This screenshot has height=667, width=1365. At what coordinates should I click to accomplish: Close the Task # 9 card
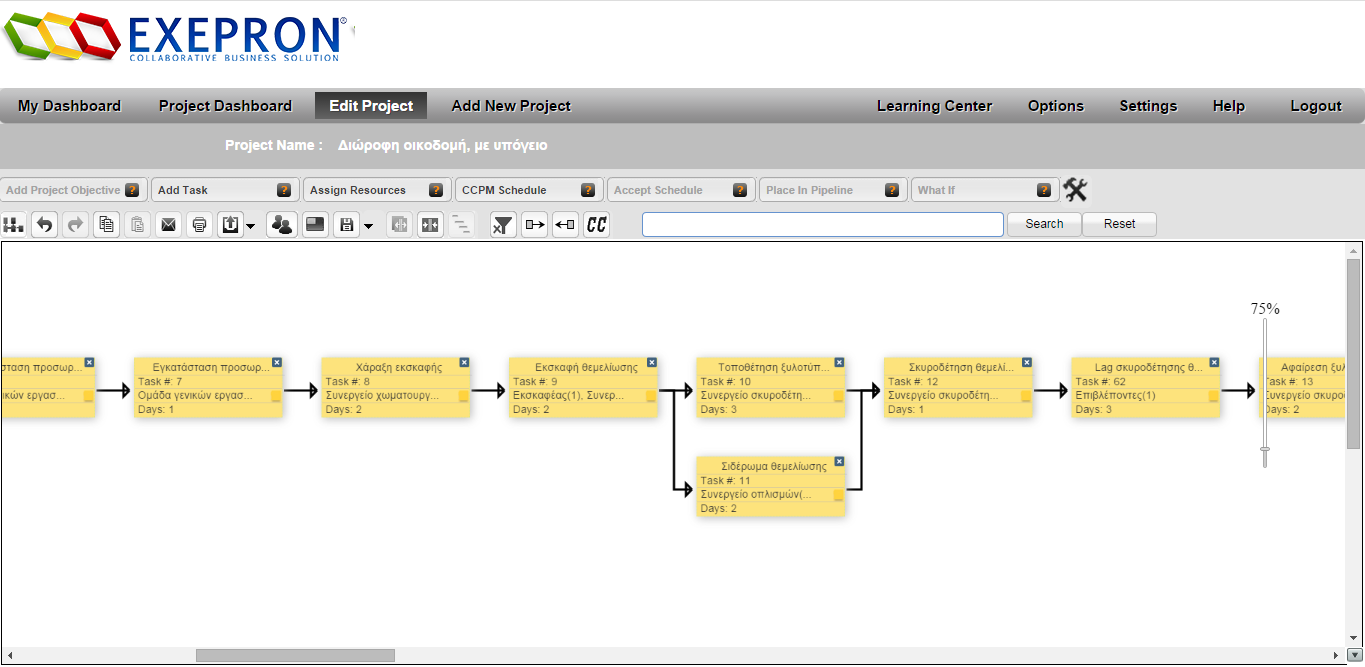point(652,362)
